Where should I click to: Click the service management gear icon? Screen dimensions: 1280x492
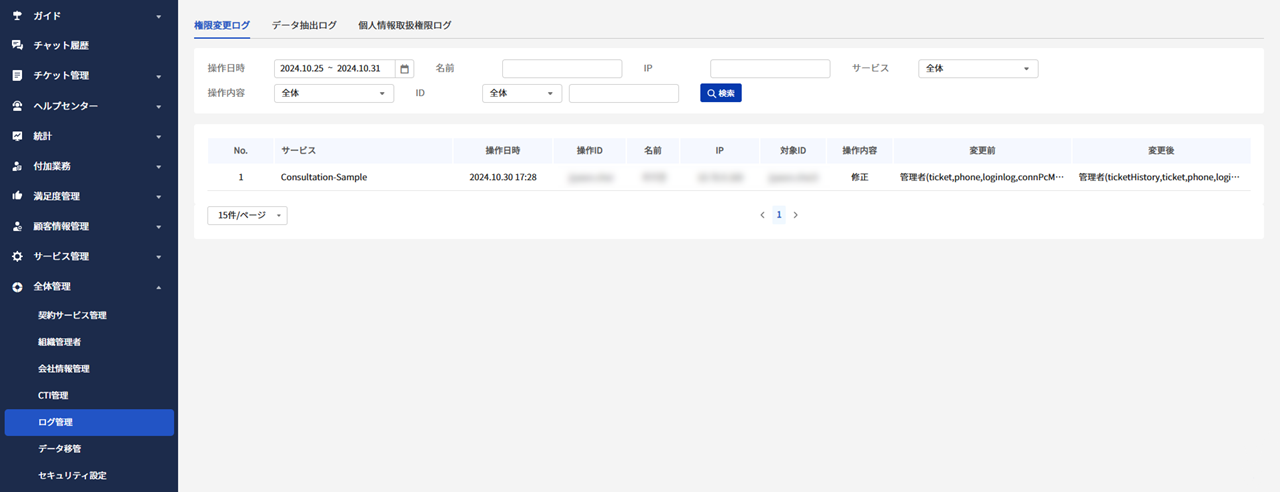17,256
